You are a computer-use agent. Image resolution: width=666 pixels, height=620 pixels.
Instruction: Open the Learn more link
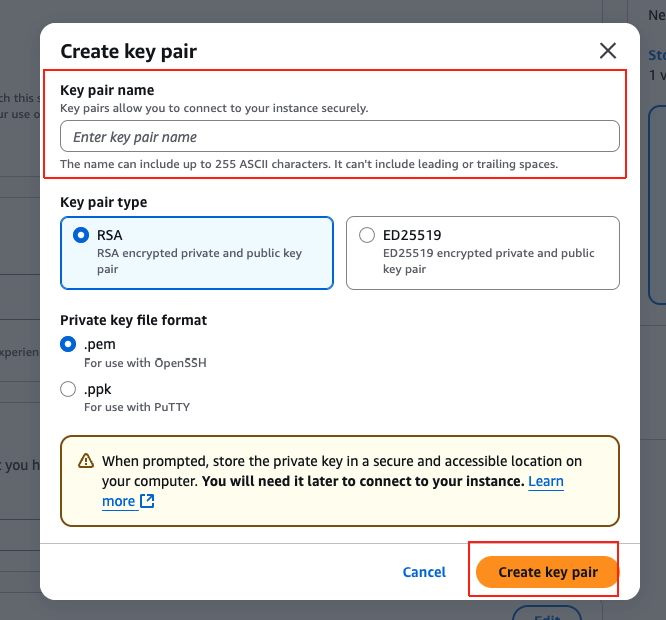(545, 482)
